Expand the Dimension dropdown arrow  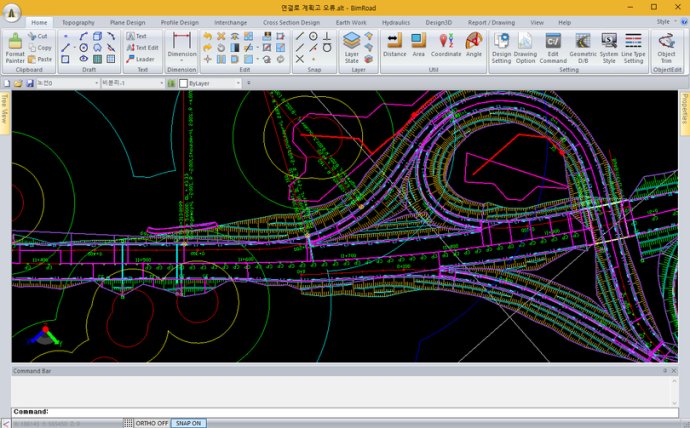point(182,60)
